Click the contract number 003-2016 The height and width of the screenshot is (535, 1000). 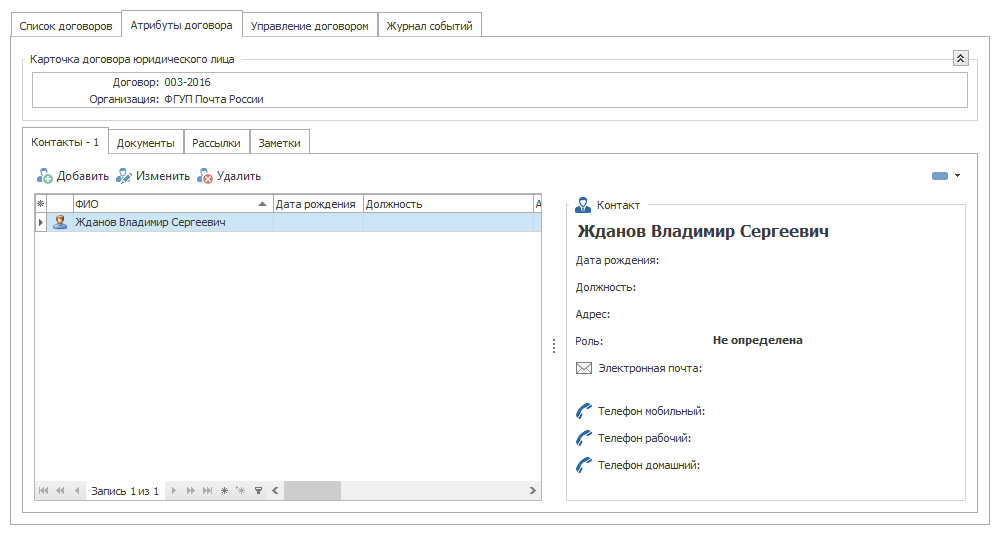188,82
